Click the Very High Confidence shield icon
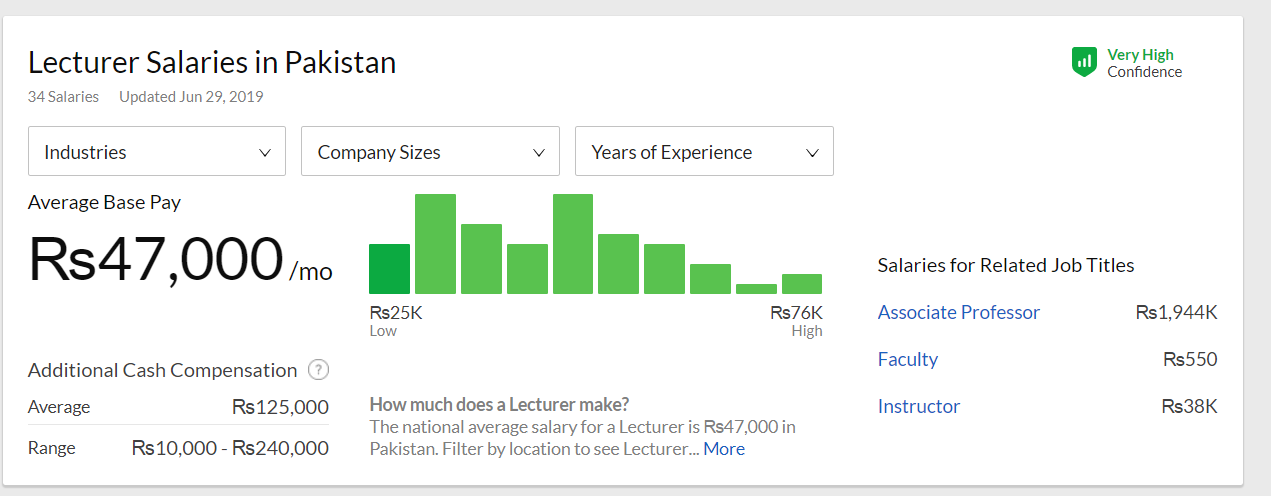The image size is (1271, 496). 1084,62
